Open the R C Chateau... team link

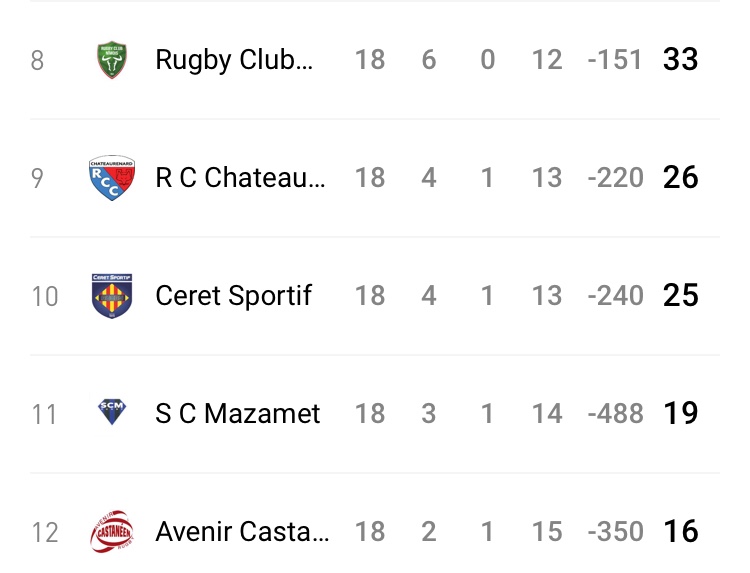pyautogui.click(x=240, y=178)
